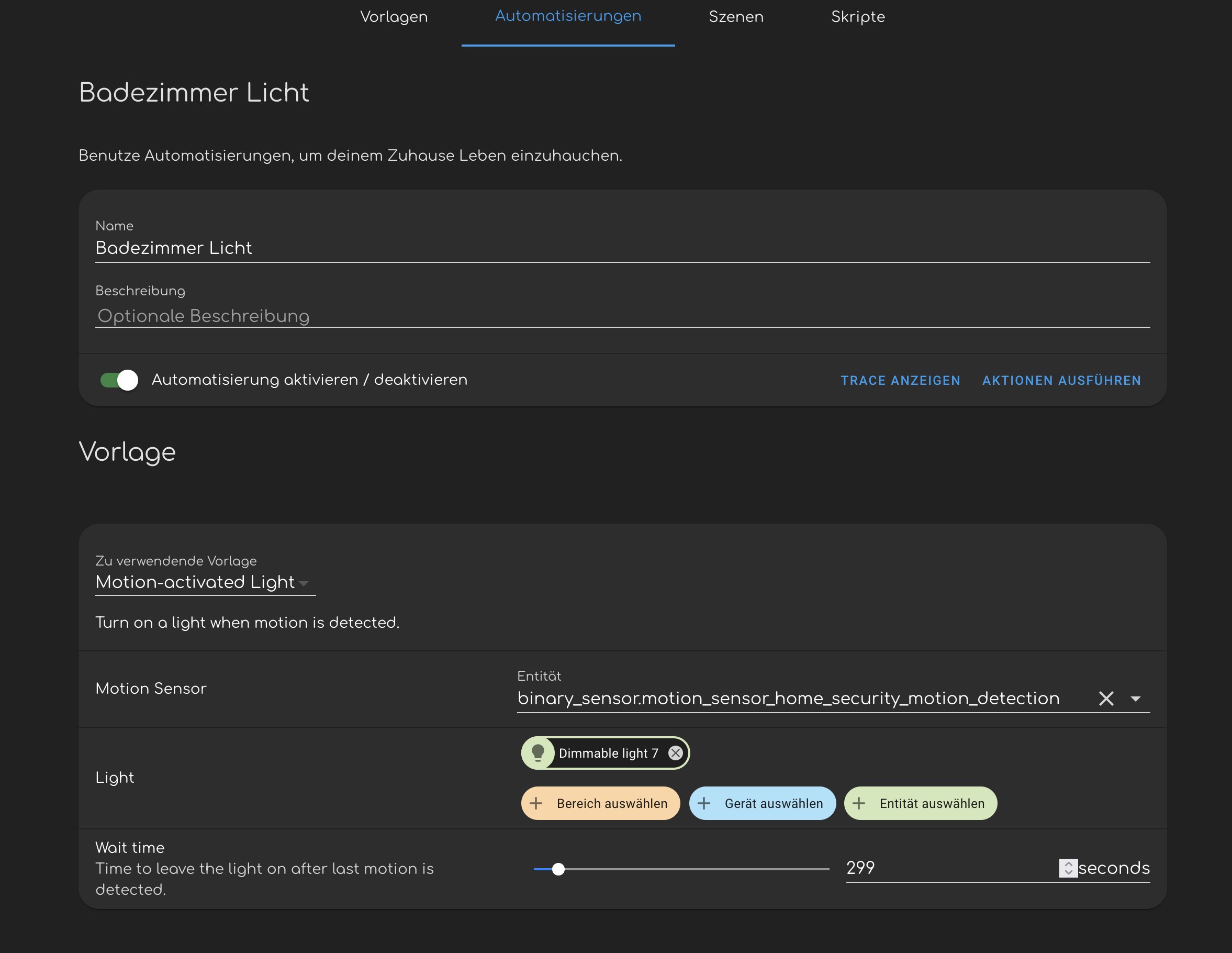The image size is (1232, 953).
Task: Click the Name field containing Badezimmer Licht
Action: point(621,248)
